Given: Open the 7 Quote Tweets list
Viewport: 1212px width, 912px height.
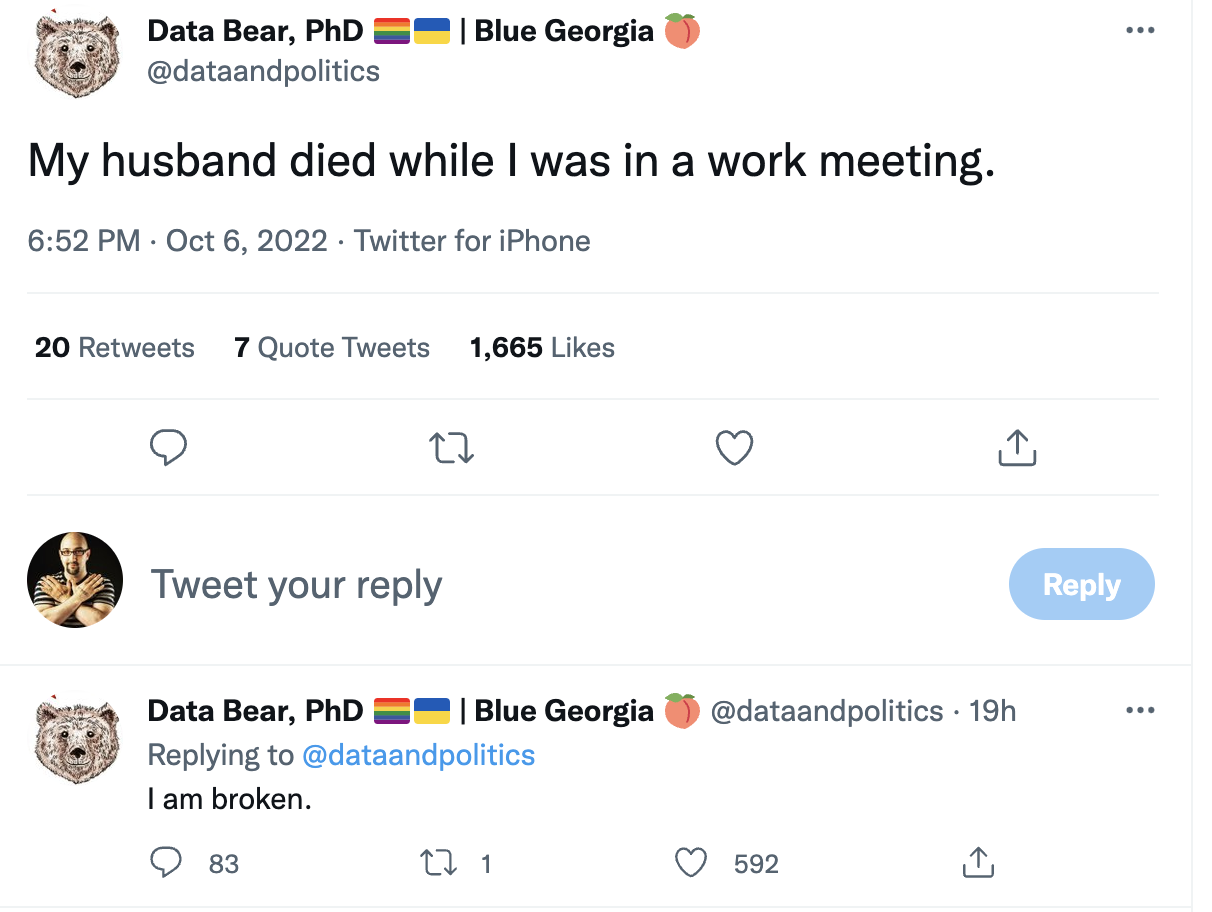Looking at the screenshot, I should pyautogui.click(x=332, y=348).
